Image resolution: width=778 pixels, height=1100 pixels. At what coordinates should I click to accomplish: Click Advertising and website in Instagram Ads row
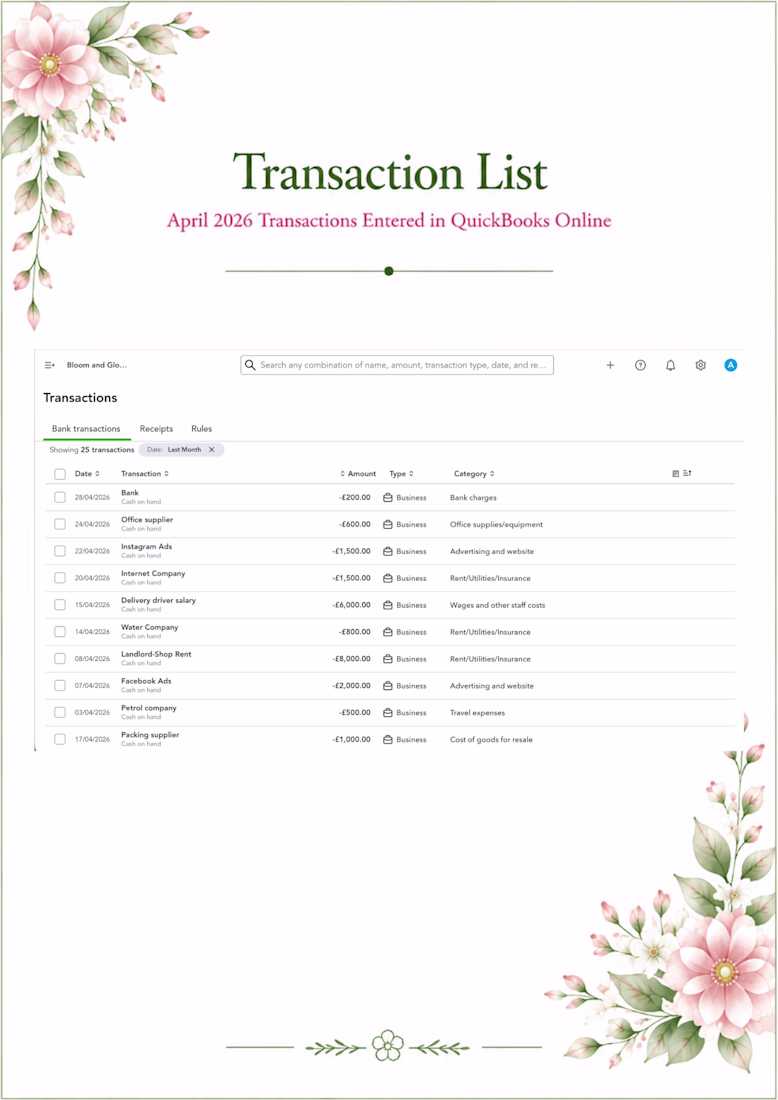pyautogui.click(x=492, y=551)
